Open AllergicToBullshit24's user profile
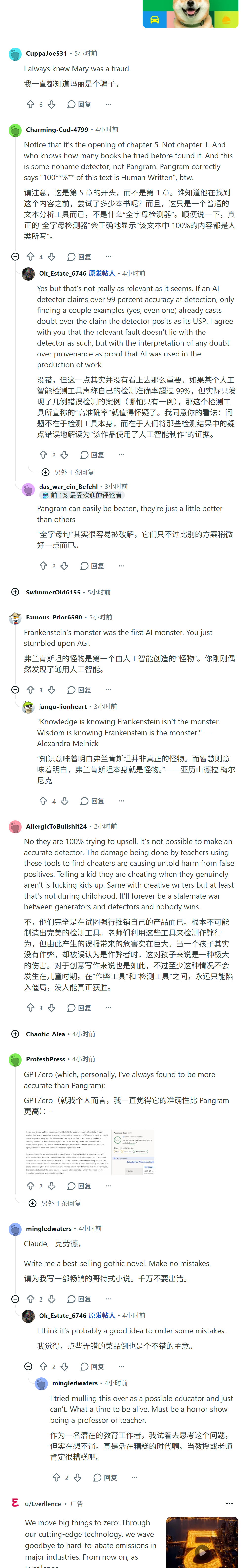Viewport: 242px width, 1568px height. pyautogui.click(x=56, y=826)
